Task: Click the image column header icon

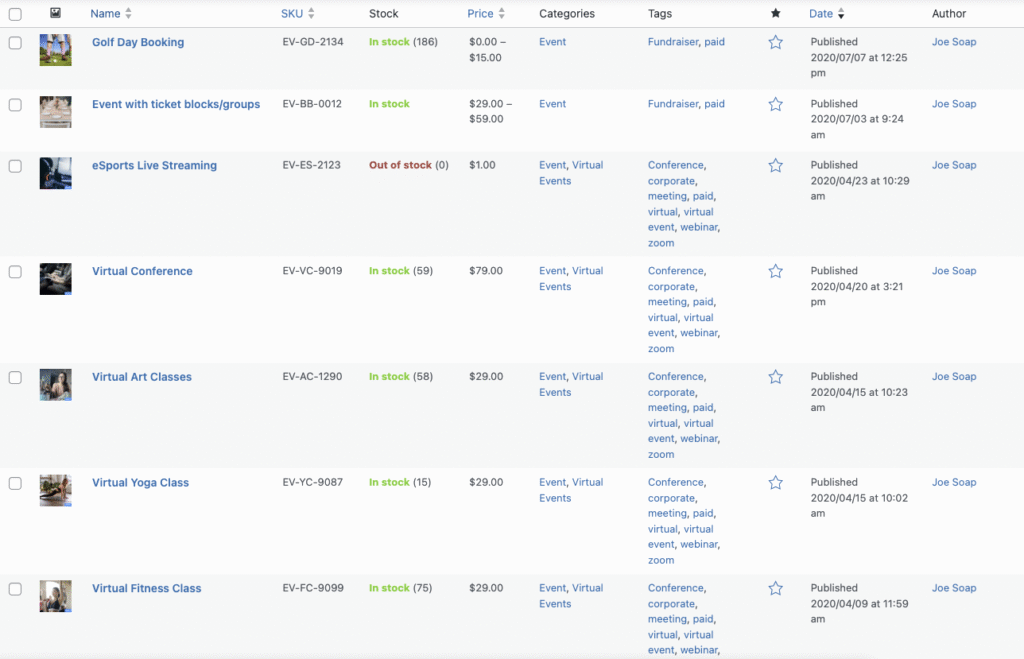Action: 55,14
